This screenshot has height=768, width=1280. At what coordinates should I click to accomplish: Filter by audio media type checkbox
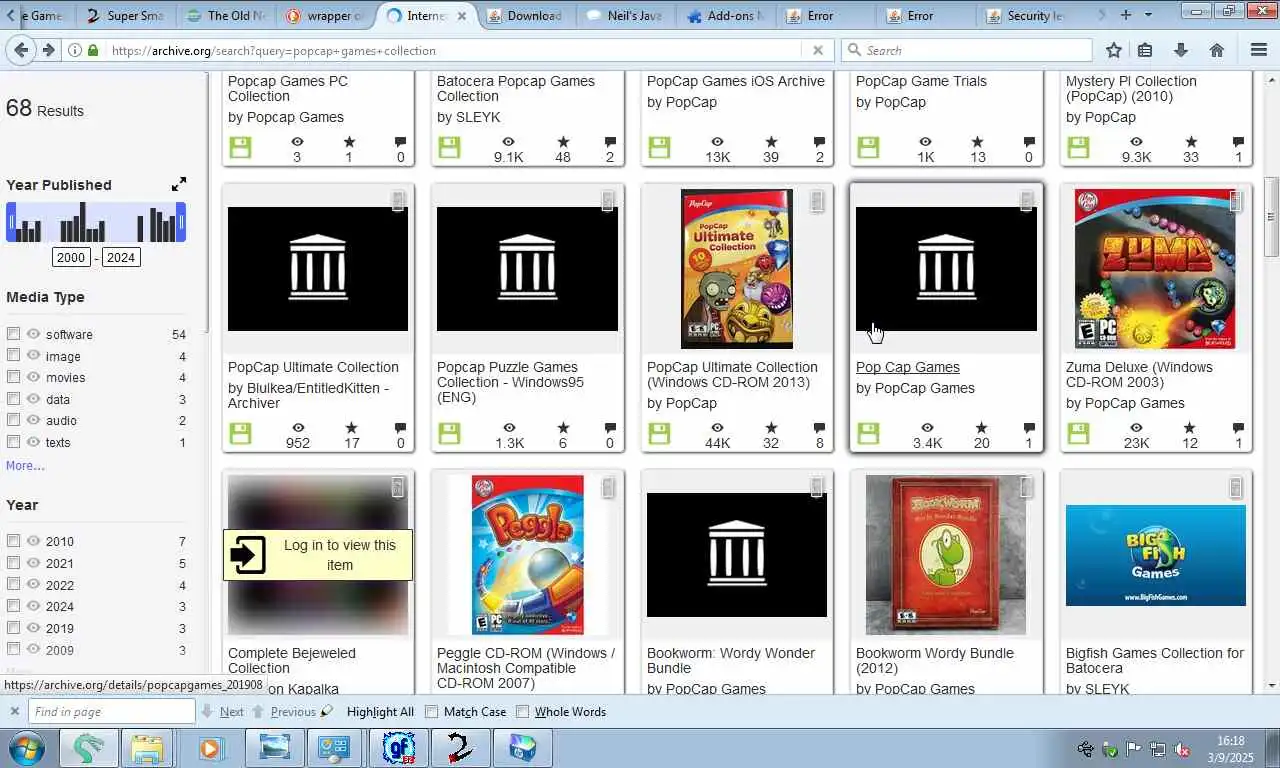[13, 420]
